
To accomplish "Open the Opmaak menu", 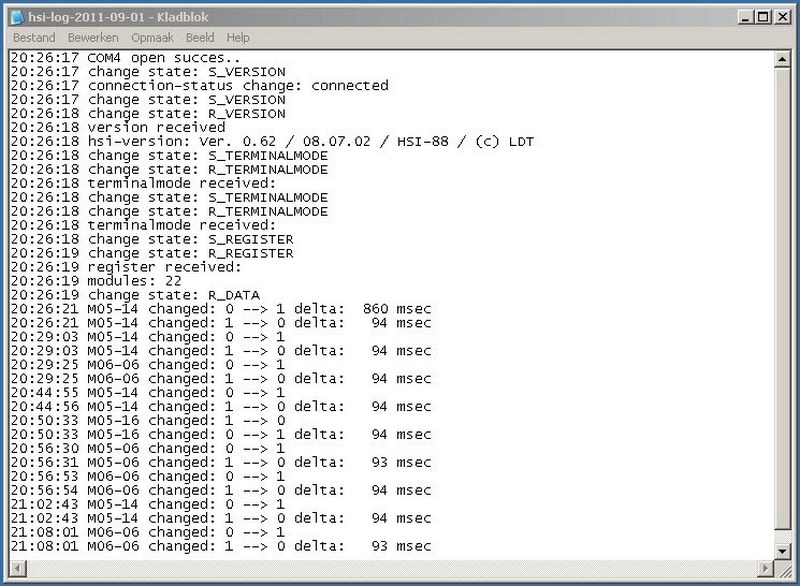I will pos(153,38).
